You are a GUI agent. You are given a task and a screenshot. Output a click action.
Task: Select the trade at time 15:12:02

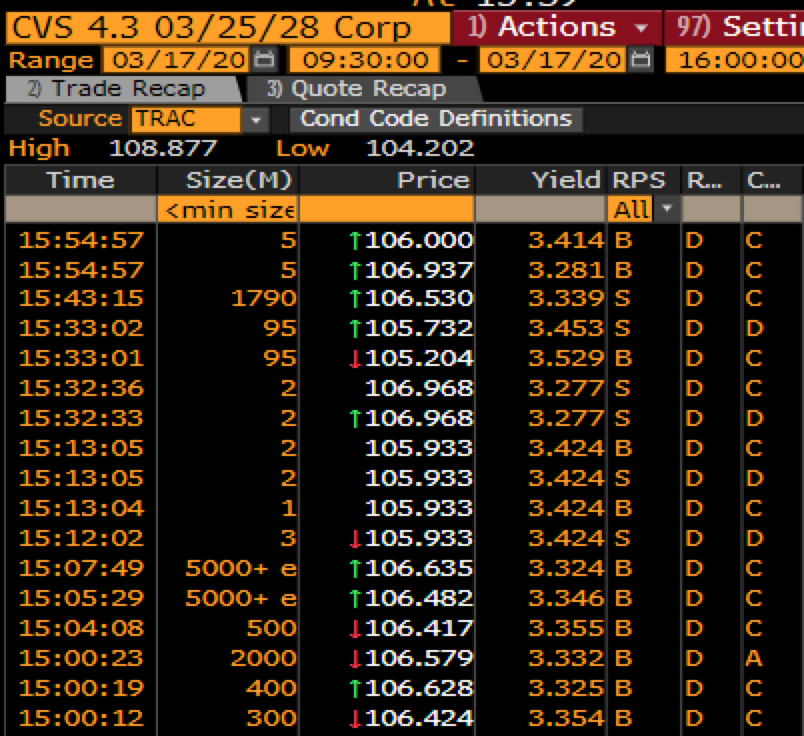click(403, 539)
